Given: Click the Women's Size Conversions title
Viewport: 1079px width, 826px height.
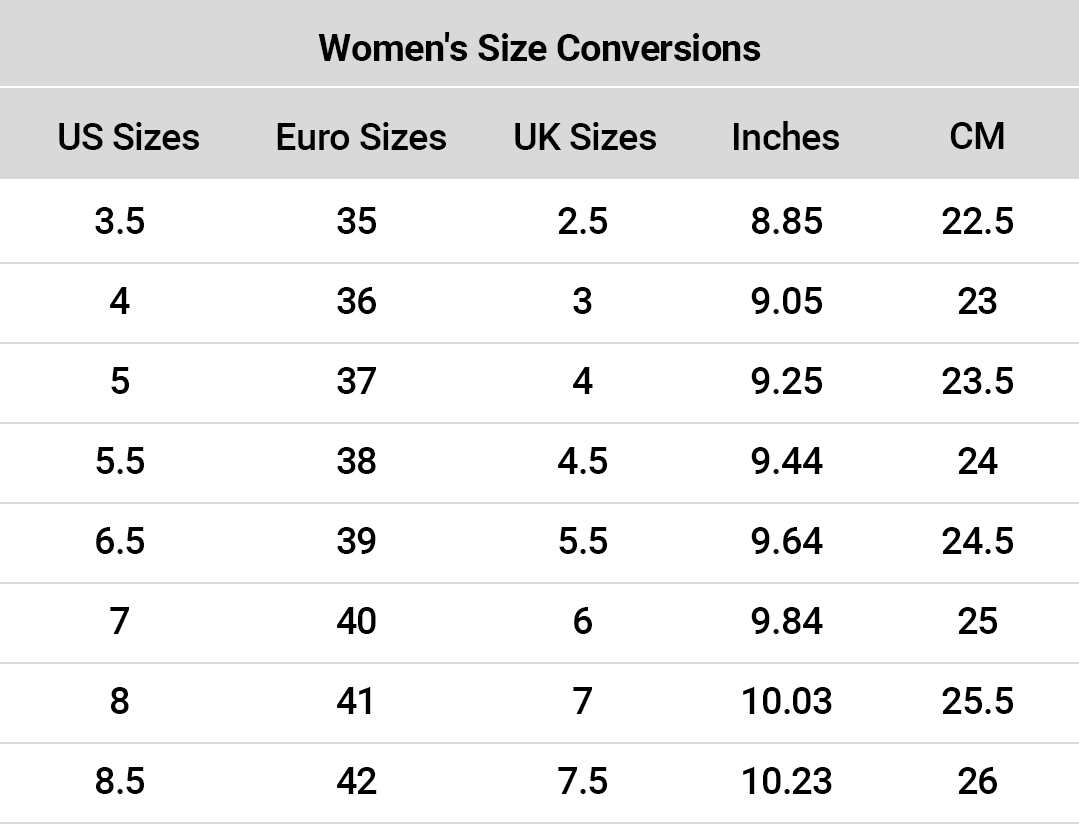Looking at the screenshot, I should pyautogui.click(x=539, y=47).
